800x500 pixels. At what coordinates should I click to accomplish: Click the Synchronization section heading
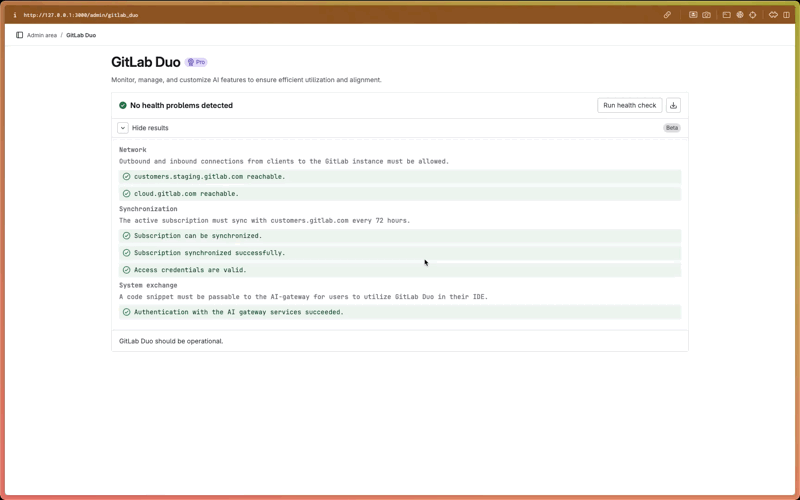pos(148,209)
